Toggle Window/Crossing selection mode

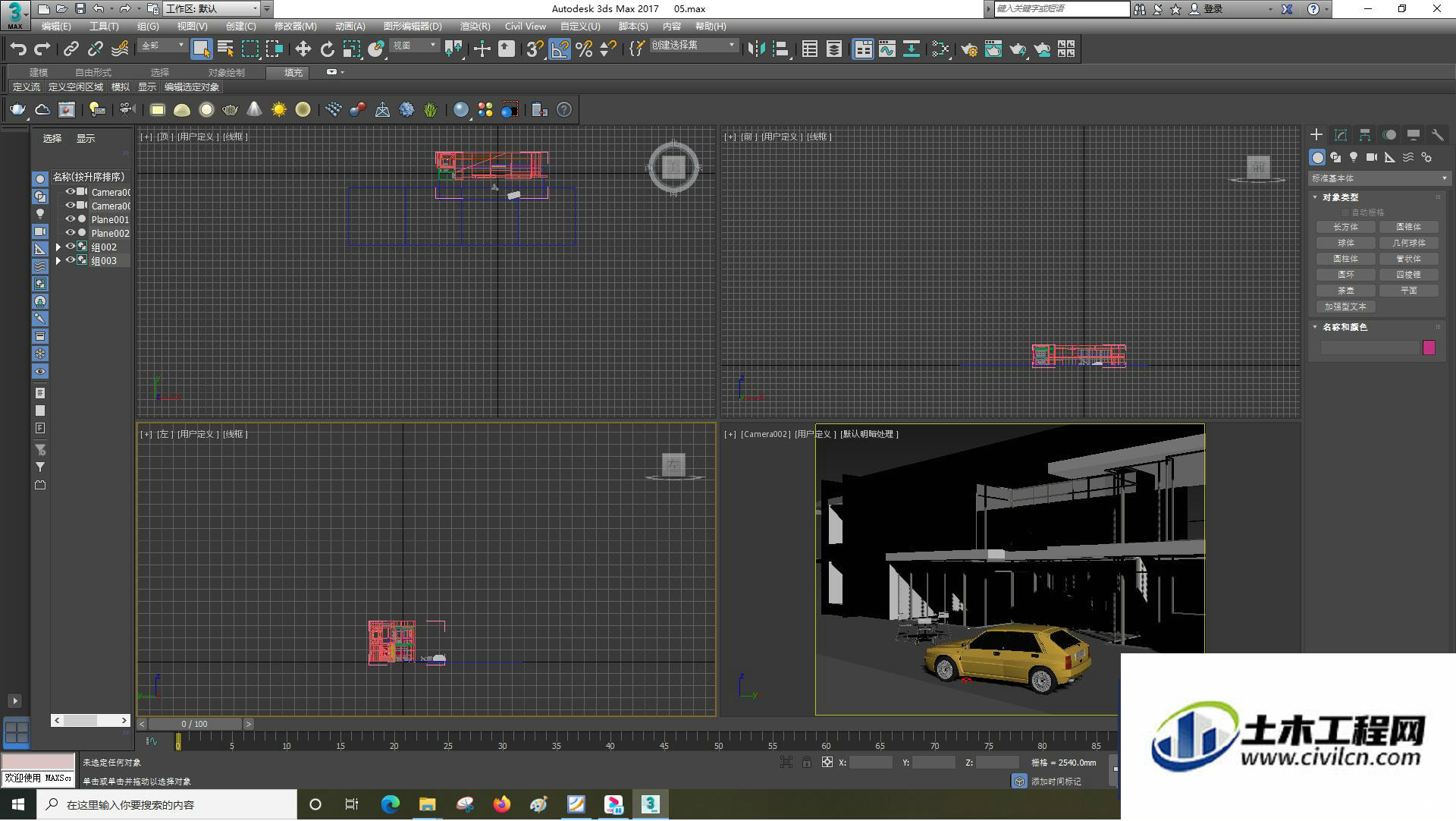pos(274,49)
